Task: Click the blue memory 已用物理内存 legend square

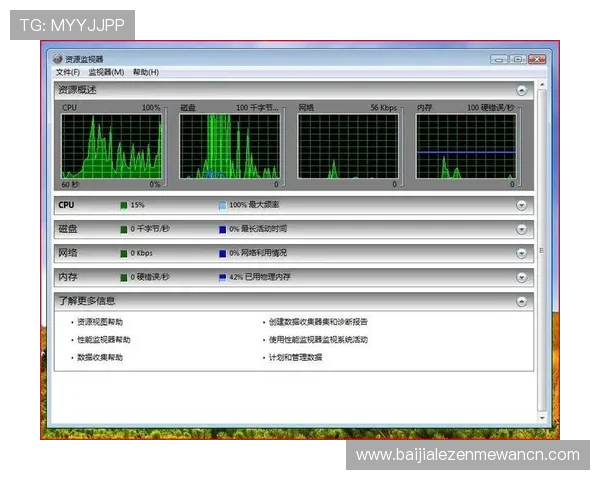Action: click(222, 277)
